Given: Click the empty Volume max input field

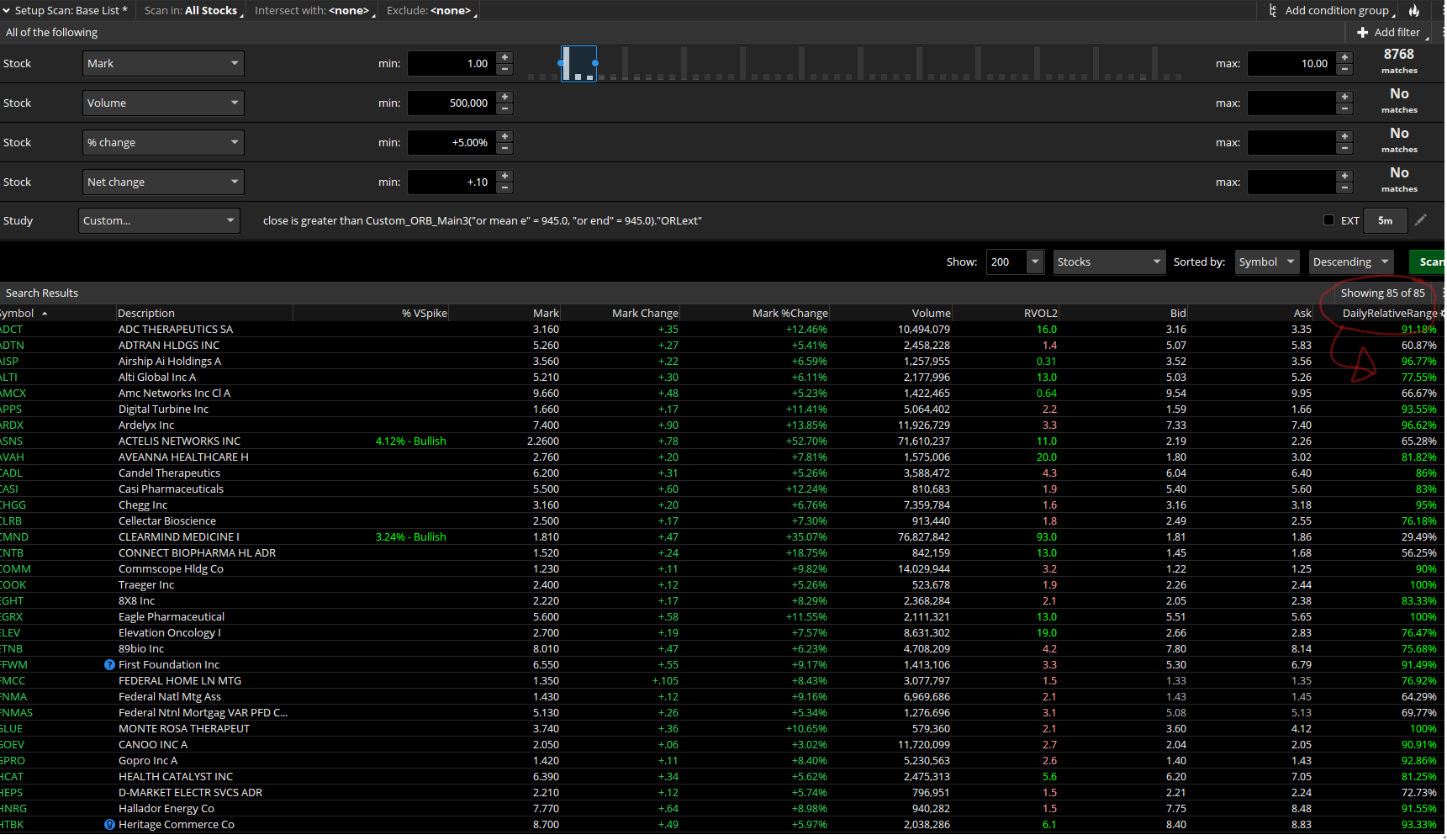Looking at the screenshot, I should coord(1291,103).
